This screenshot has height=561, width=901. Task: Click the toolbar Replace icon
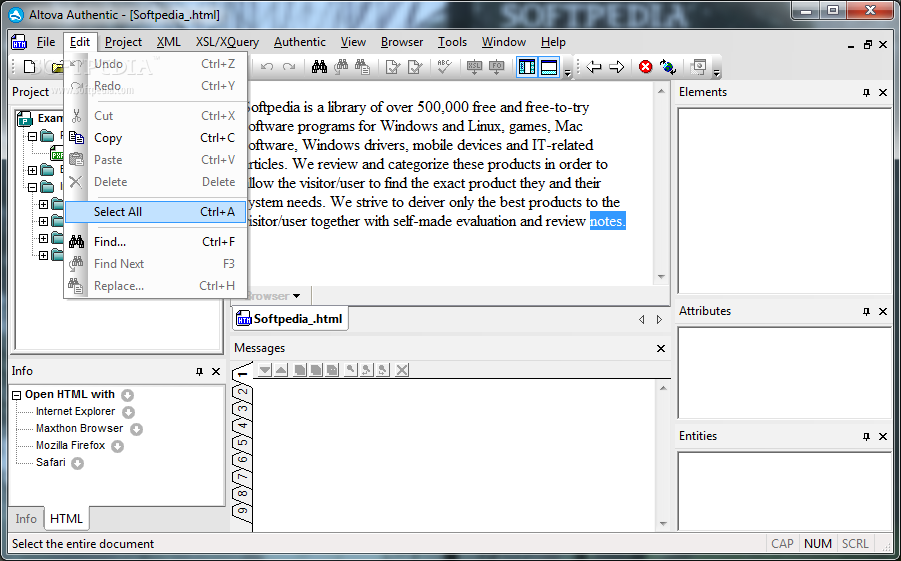(362, 67)
